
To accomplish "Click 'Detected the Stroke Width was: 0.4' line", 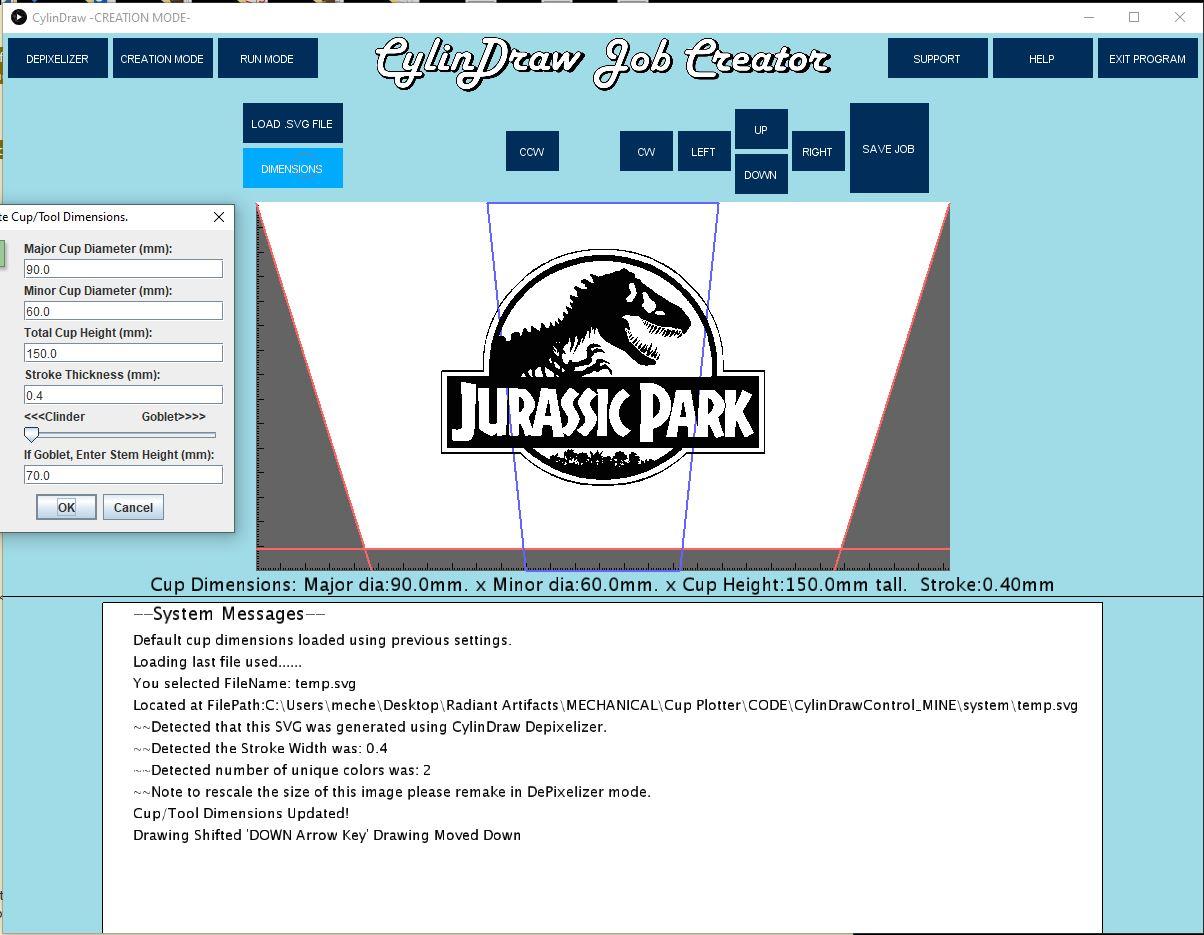I will [260, 749].
